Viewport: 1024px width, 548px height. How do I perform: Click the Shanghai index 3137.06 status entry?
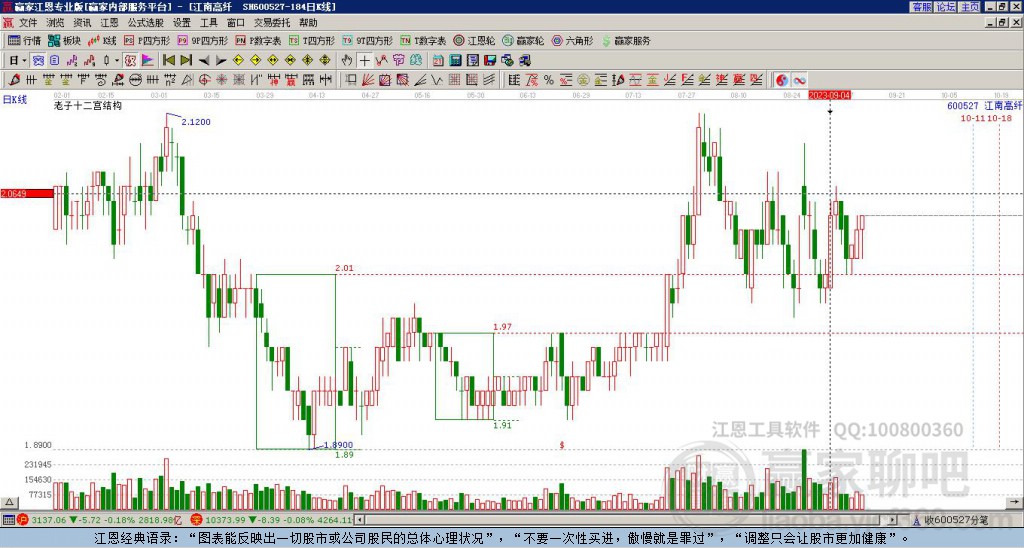[99, 520]
